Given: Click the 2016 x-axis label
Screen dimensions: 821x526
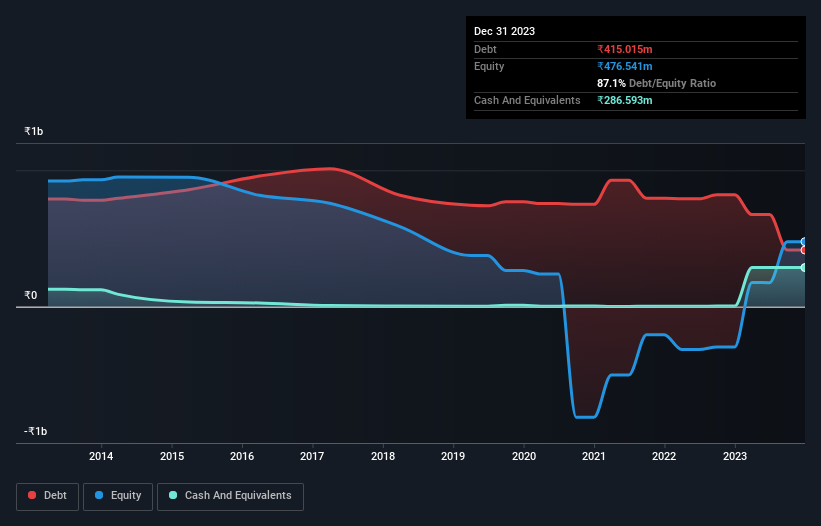Looking at the screenshot, I should click(242, 456).
